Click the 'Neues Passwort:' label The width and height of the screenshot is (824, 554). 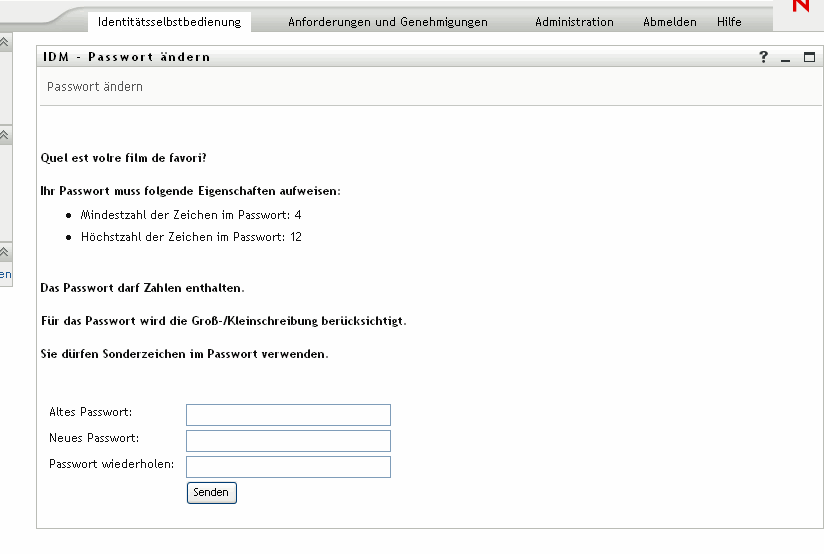(x=94, y=438)
